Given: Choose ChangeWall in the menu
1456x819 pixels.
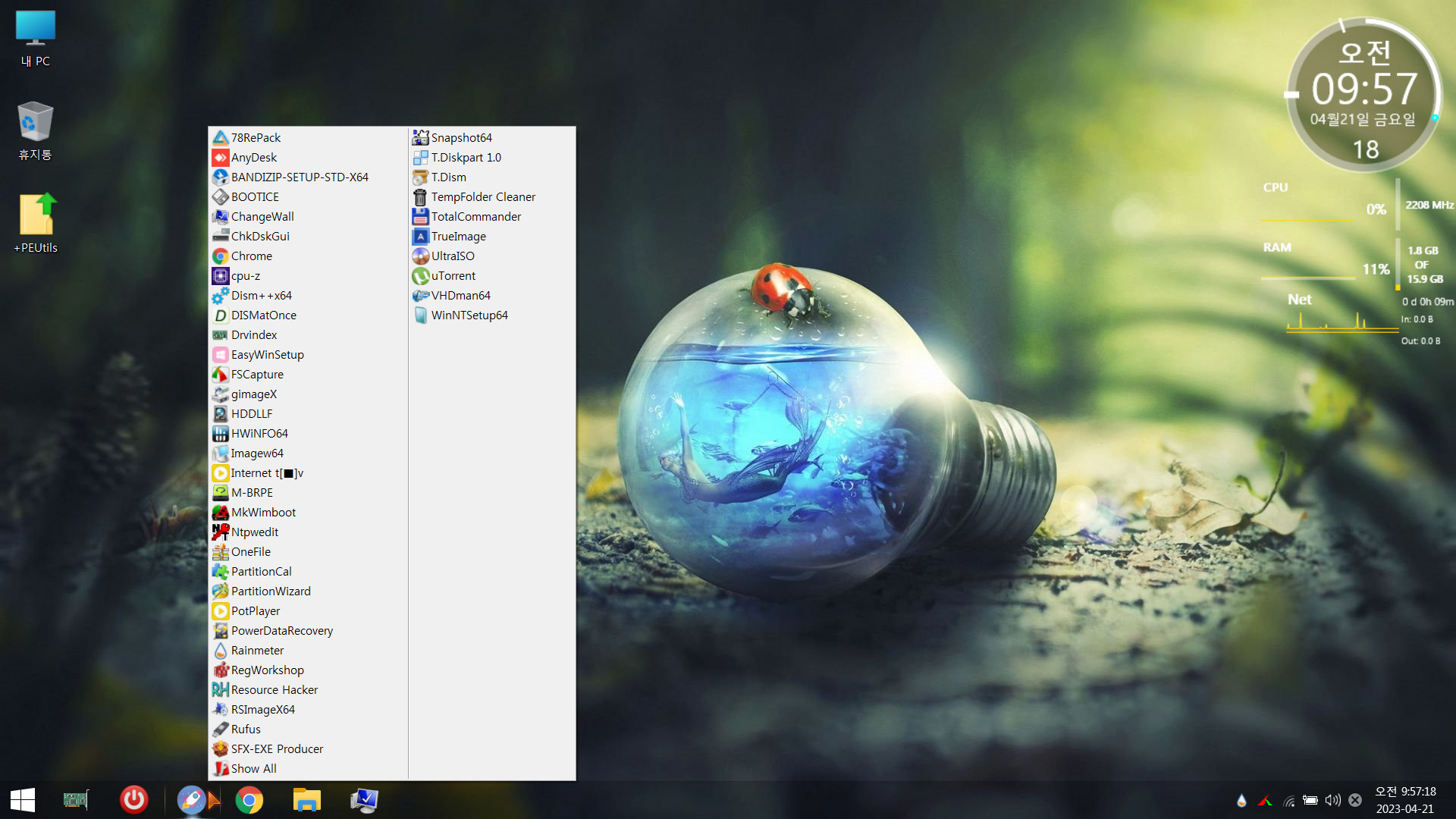Looking at the screenshot, I should click(309, 216).
